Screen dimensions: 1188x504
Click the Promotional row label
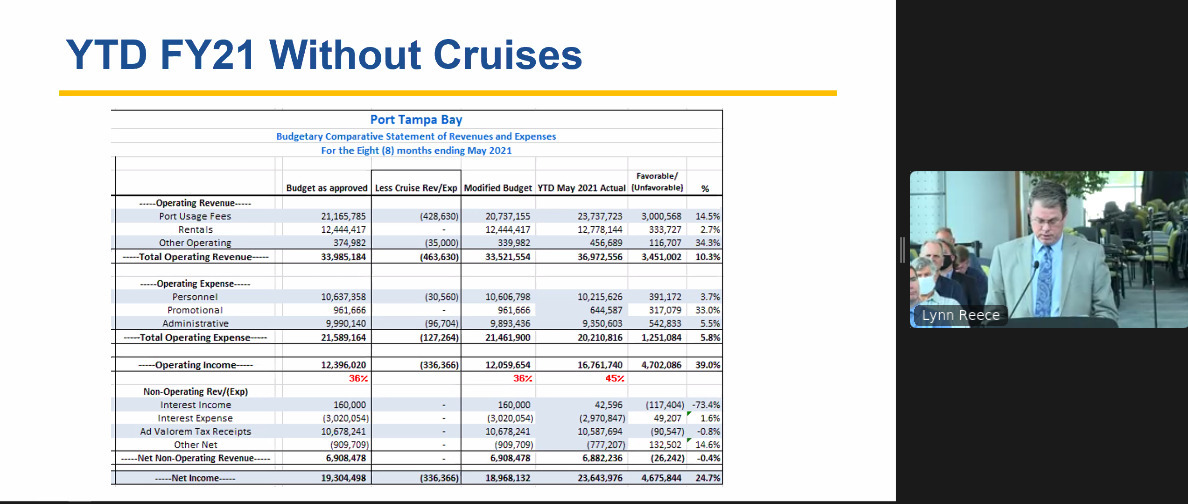pyautogui.click(x=195, y=310)
